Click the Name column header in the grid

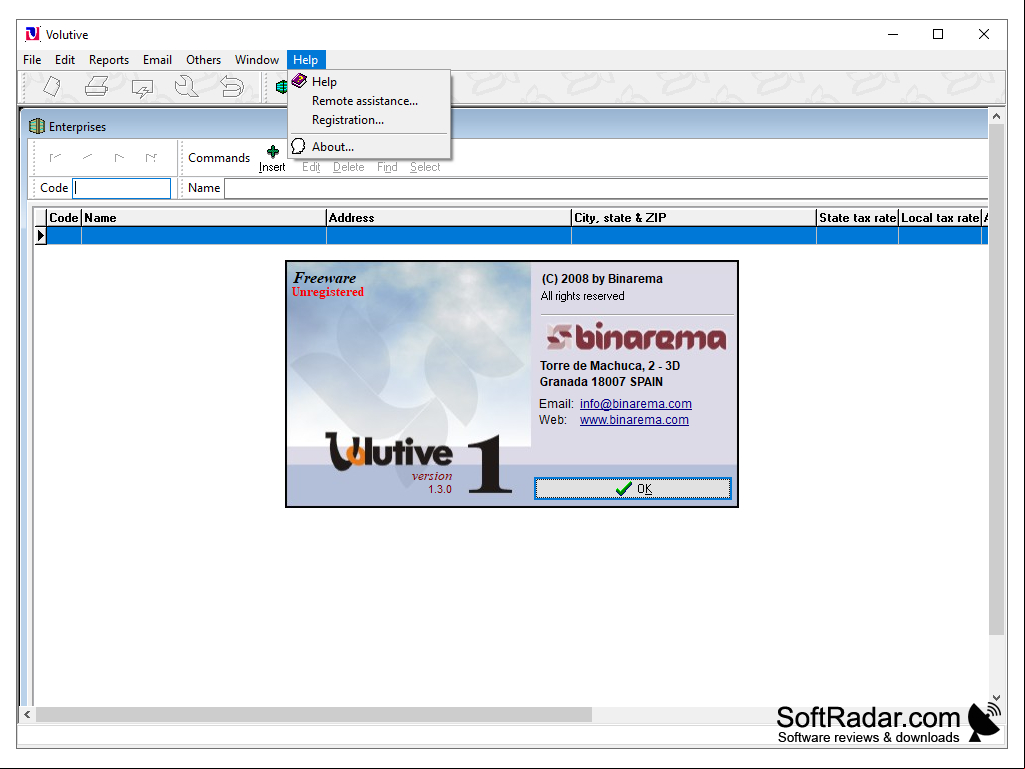tap(204, 218)
